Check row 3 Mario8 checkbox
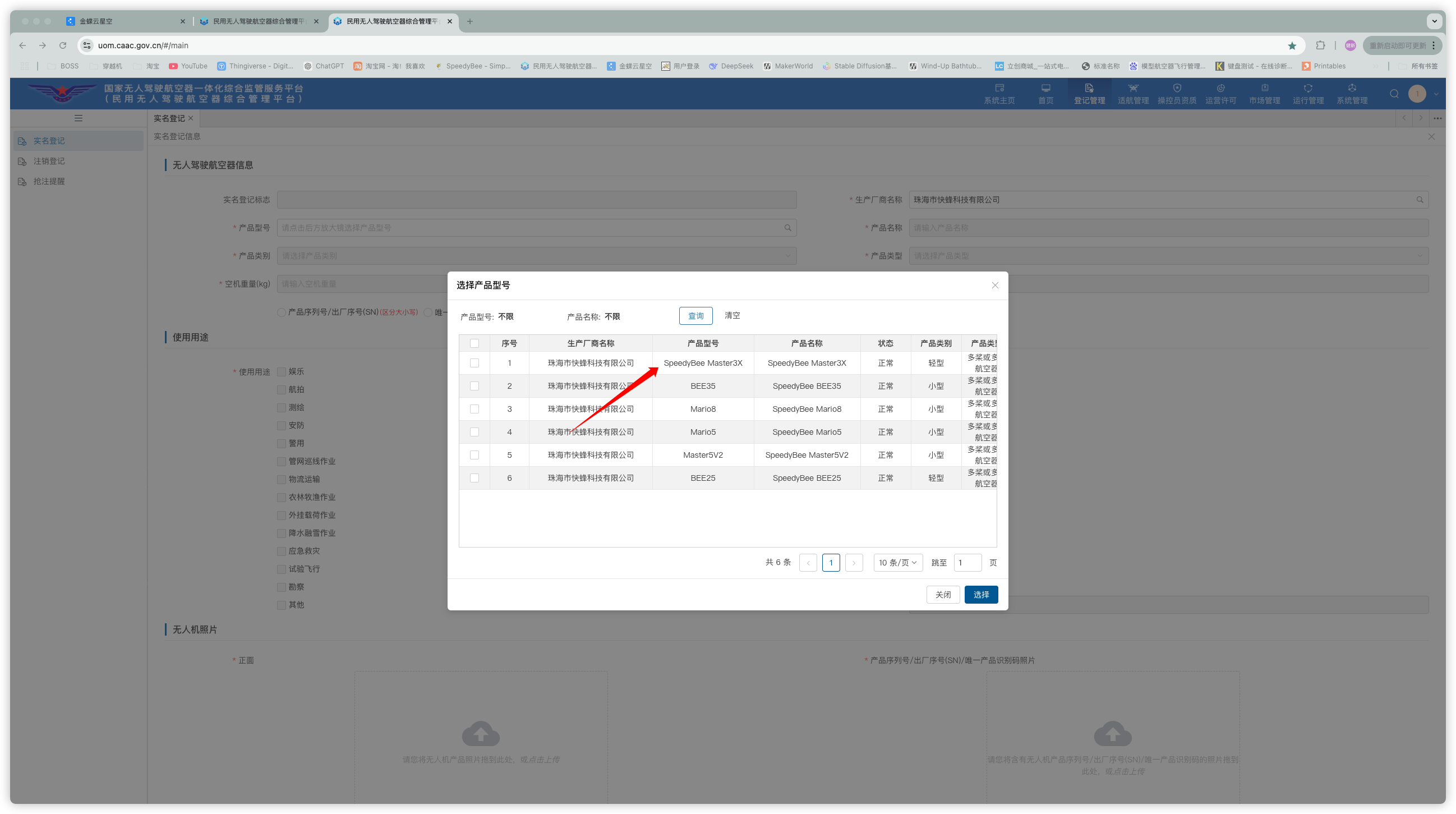This screenshot has width=1456, height=814. tap(474, 410)
